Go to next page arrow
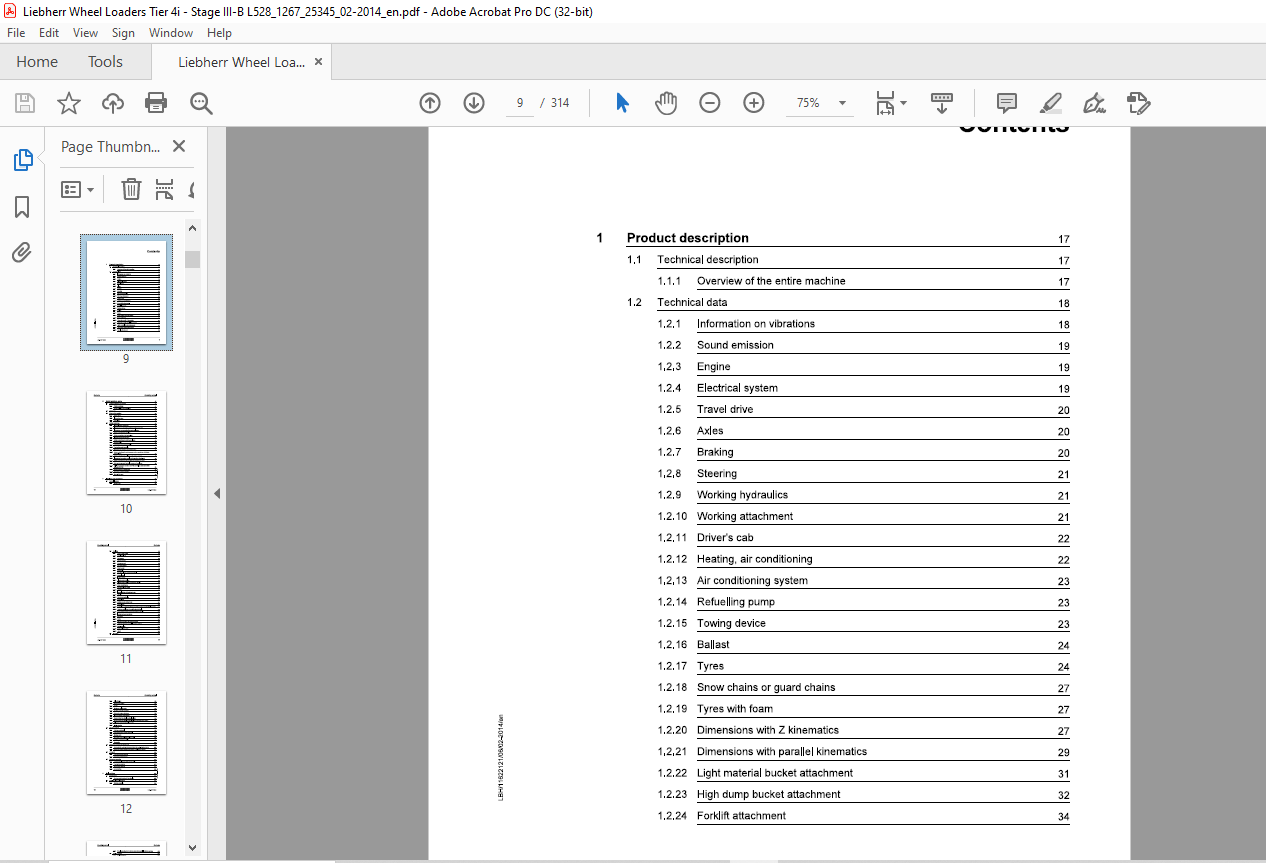The height and width of the screenshot is (863, 1266). [x=474, y=103]
